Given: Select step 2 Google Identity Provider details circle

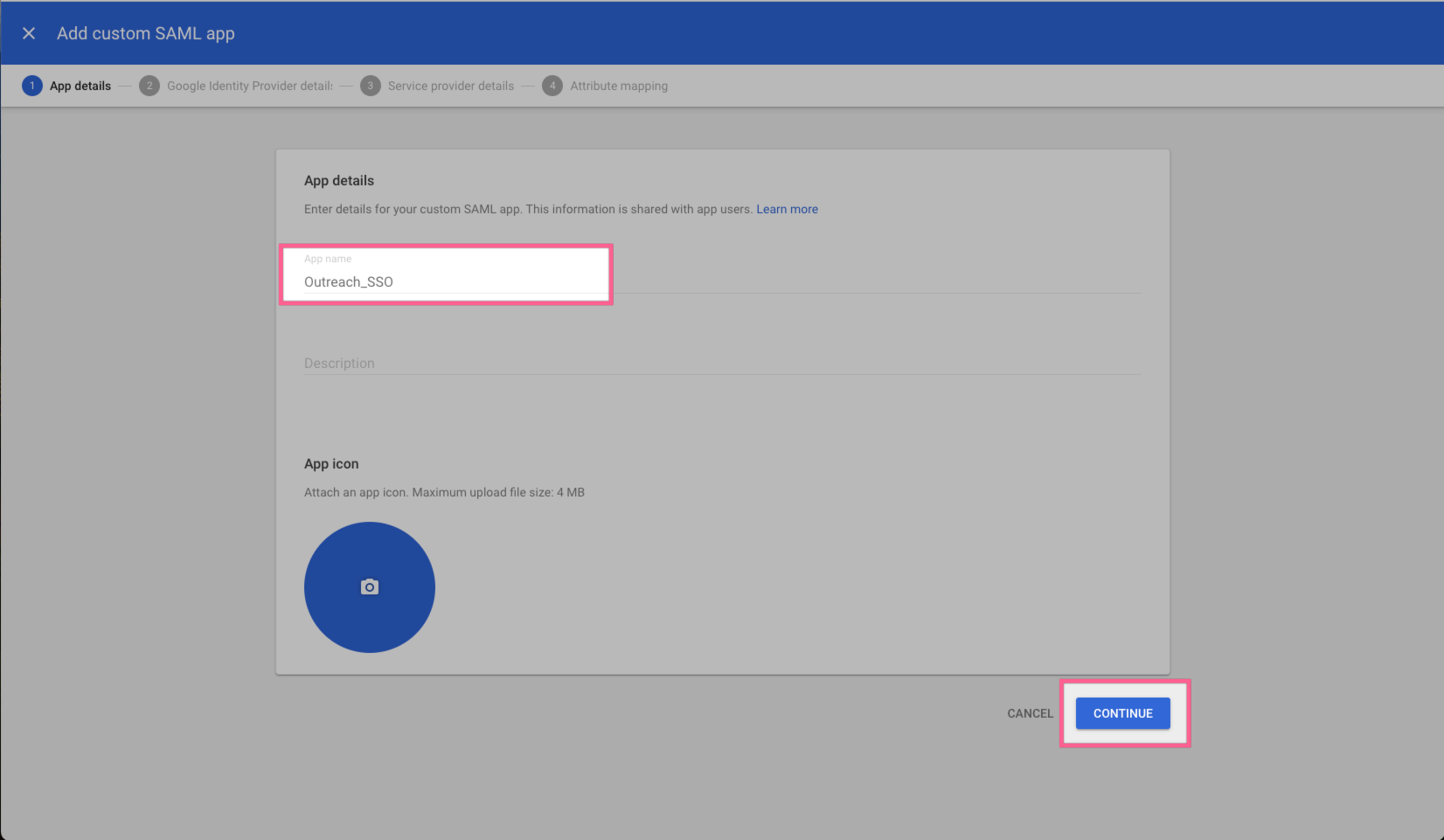Looking at the screenshot, I should point(149,85).
